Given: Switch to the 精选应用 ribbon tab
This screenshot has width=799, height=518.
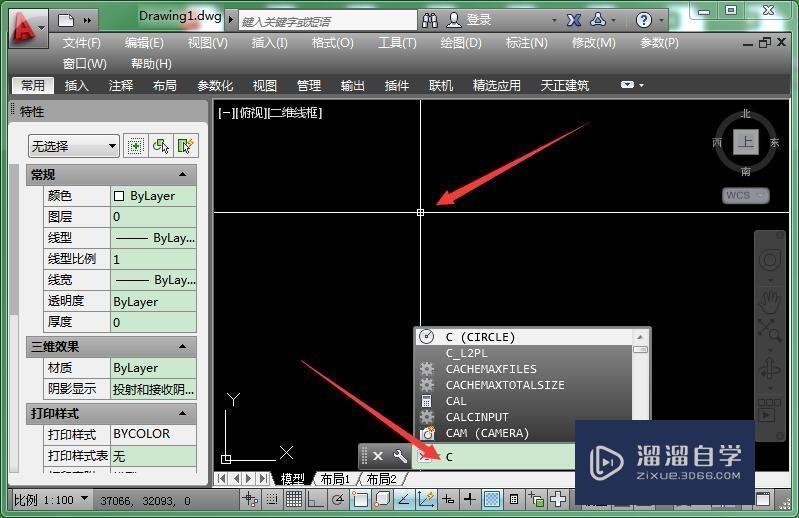Looking at the screenshot, I should coord(497,85).
